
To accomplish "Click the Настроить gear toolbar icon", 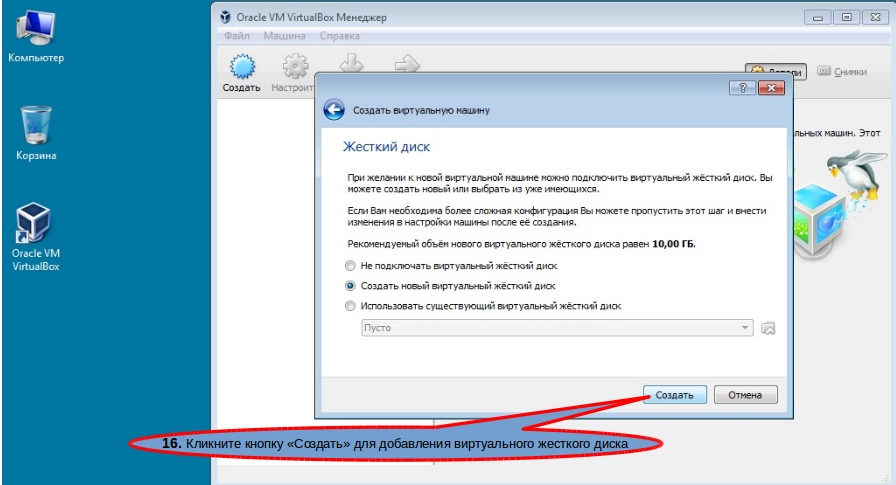I will 295,67.
